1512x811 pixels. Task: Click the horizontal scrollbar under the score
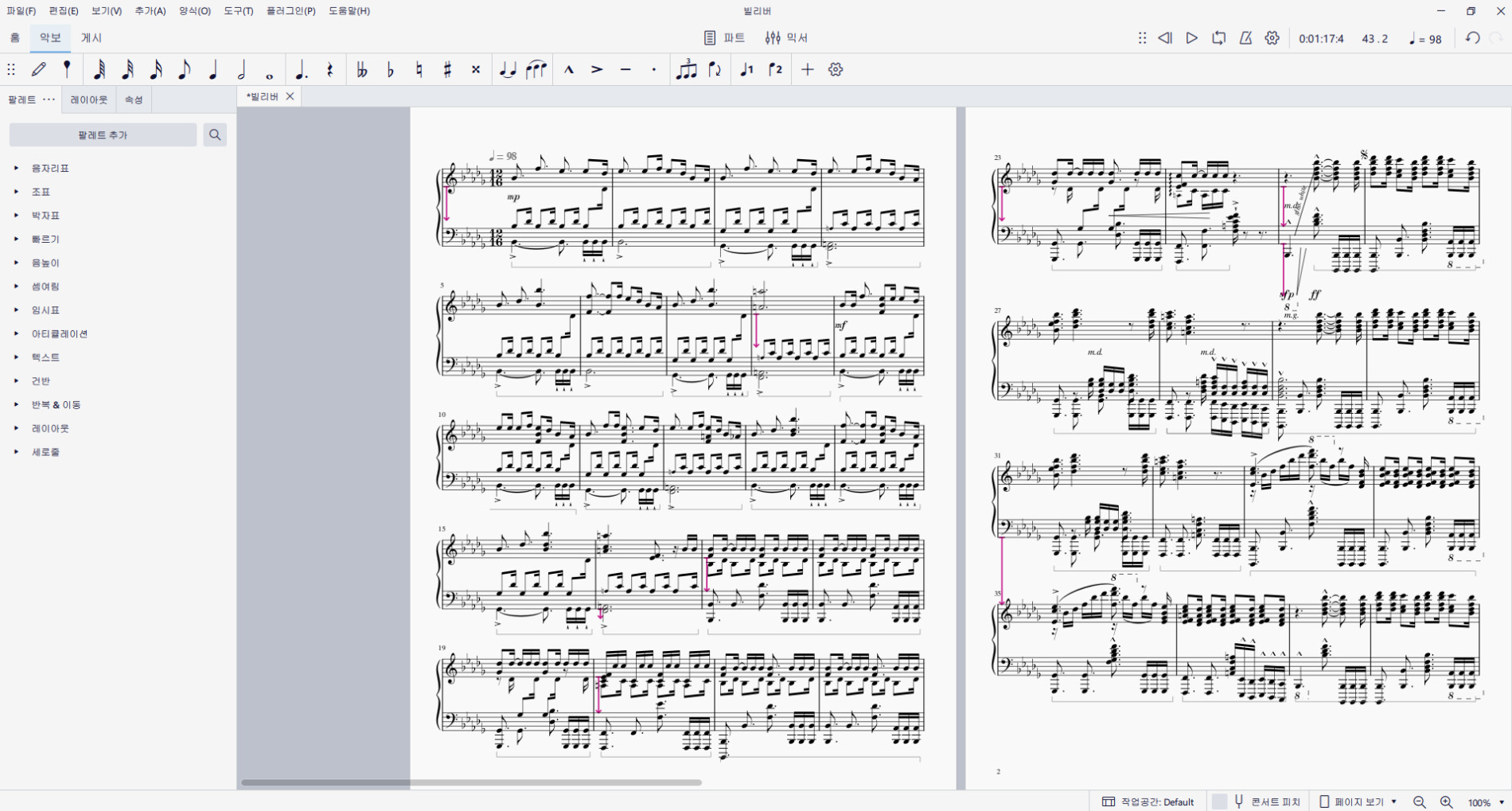pos(471,783)
